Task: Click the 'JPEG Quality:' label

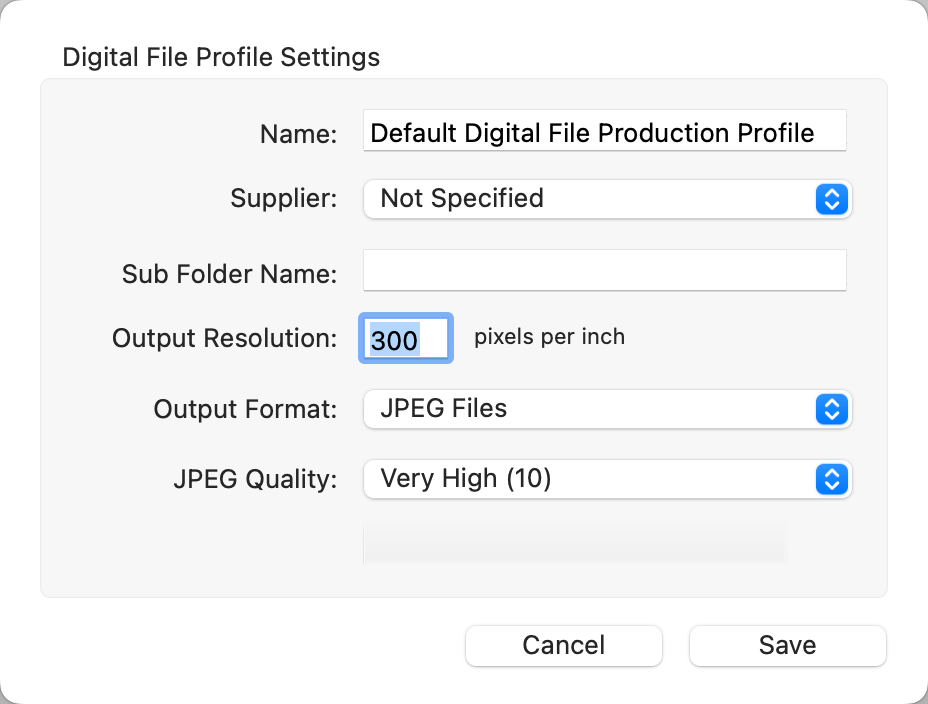Action: coord(255,479)
